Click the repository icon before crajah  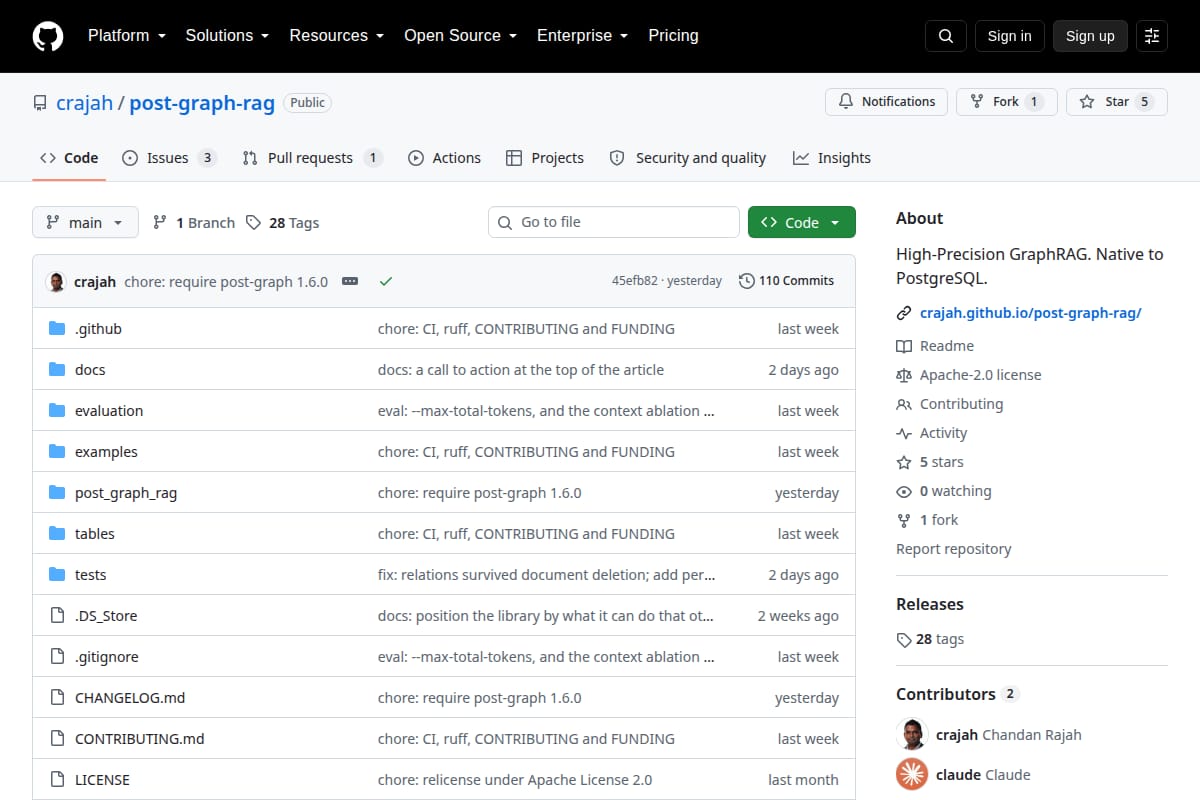[x=40, y=103]
